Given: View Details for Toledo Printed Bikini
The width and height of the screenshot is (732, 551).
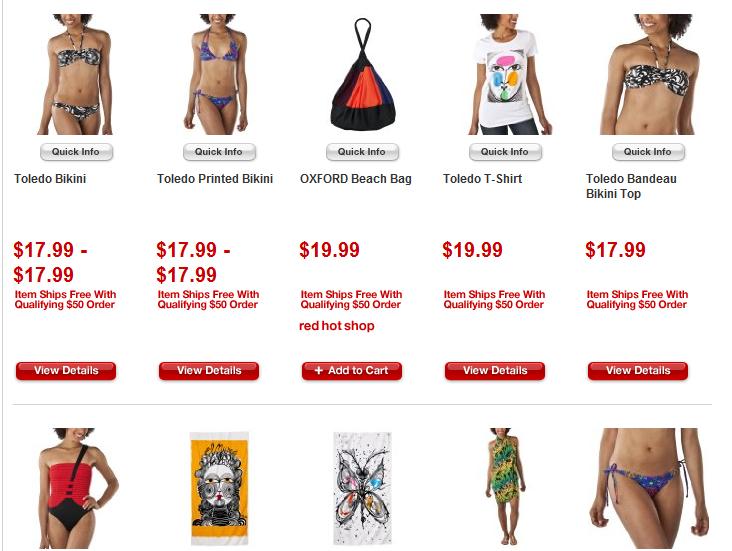Looking at the screenshot, I should click(x=209, y=371).
